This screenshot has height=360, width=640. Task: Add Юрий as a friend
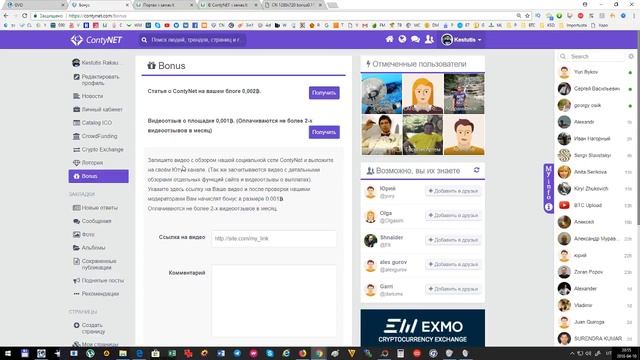[453, 191]
